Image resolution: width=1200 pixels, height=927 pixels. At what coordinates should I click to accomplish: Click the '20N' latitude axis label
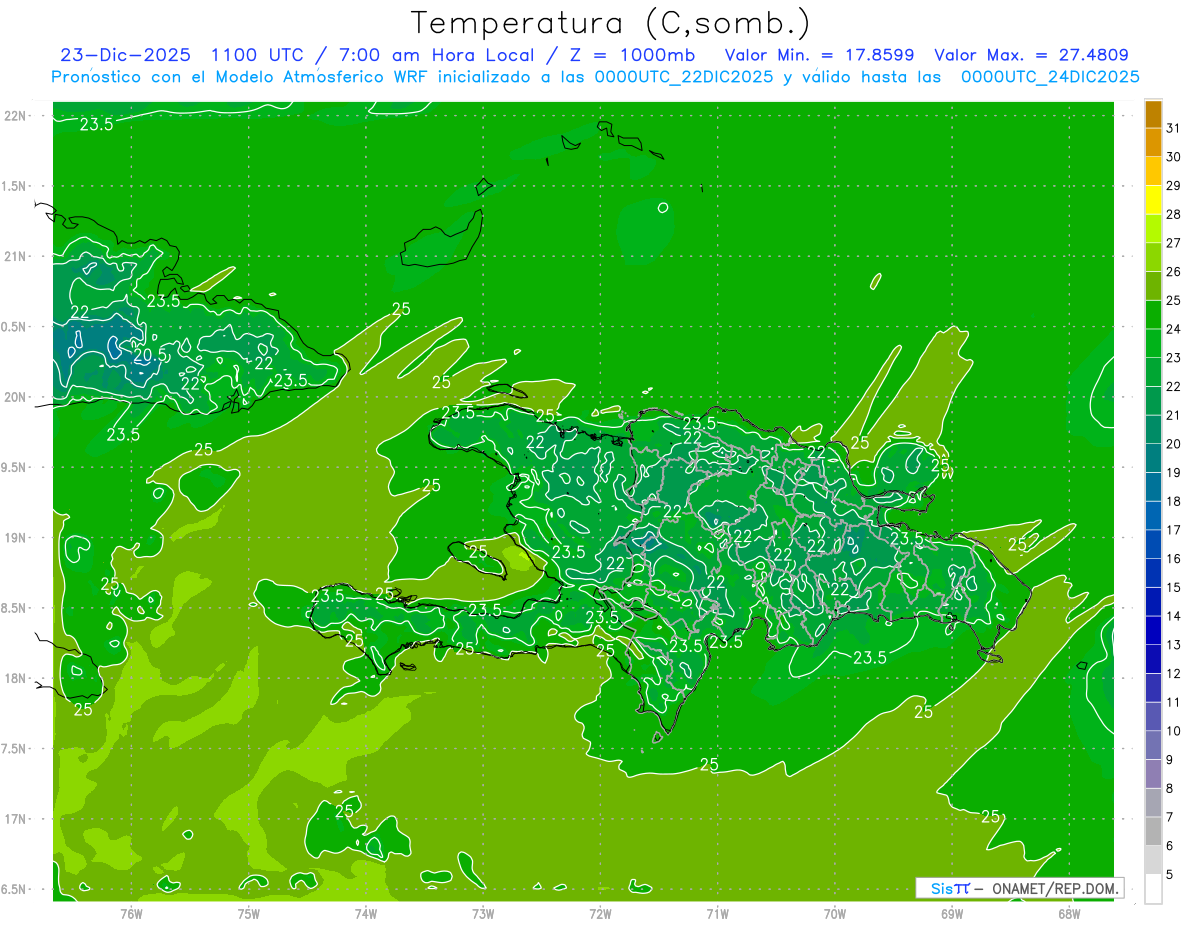coord(15,397)
